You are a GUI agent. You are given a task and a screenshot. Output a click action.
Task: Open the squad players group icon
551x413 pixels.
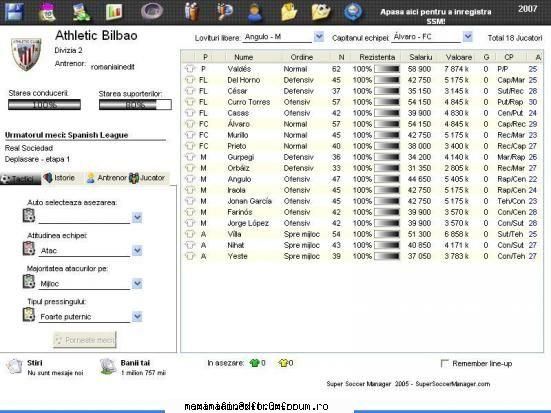tap(192, 12)
